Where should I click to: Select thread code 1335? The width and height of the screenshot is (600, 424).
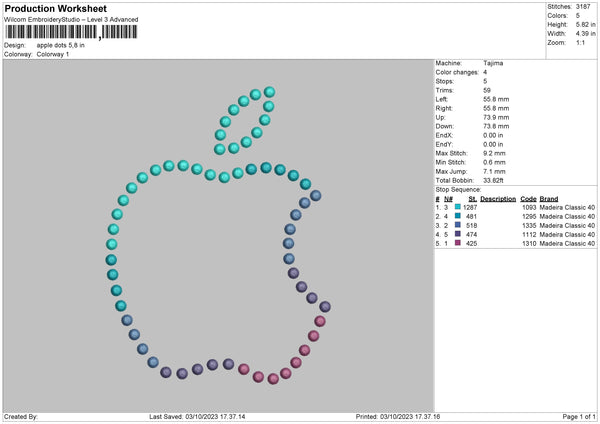(x=529, y=225)
